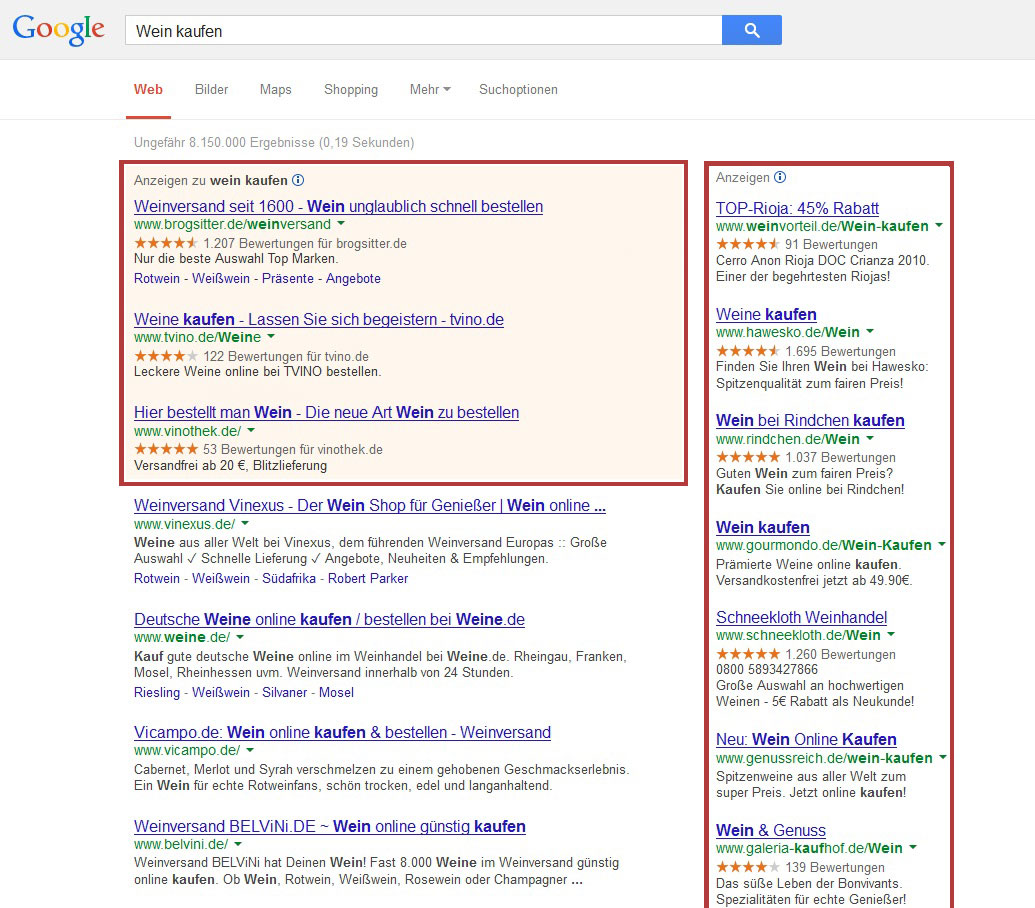Expand arrow next to www.rindchen.de/Wein
1035x908 pixels.
869,438
